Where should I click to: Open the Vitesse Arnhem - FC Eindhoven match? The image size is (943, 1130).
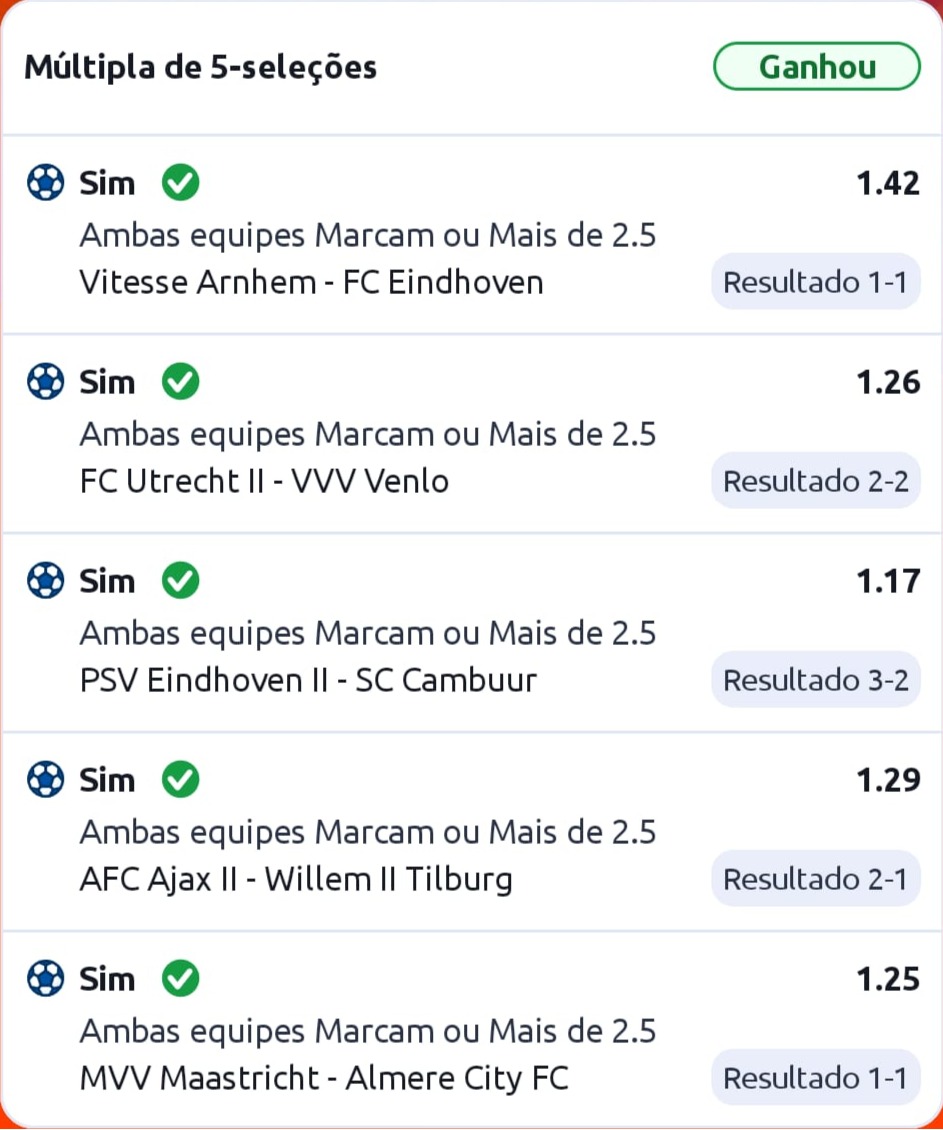click(311, 282)
